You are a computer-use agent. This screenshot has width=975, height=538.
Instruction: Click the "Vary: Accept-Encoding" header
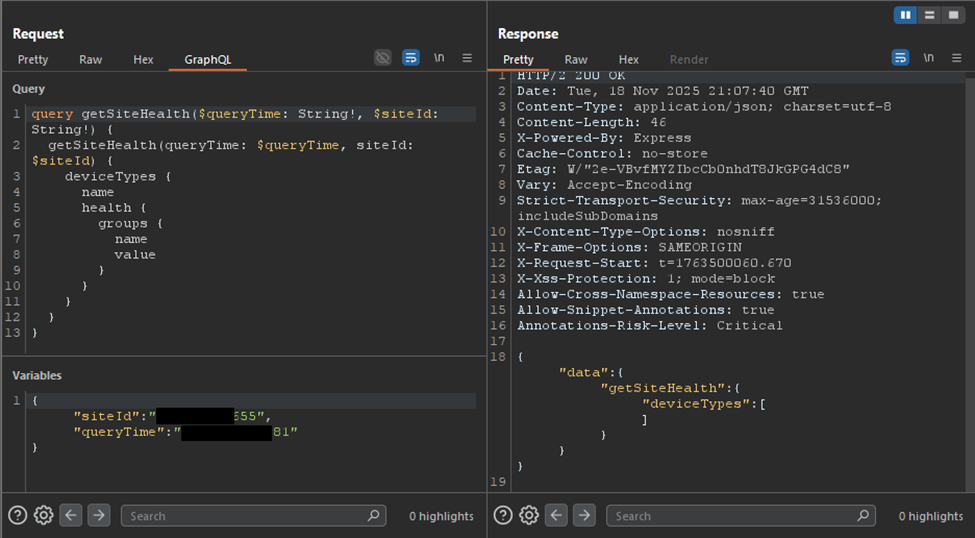[604, 185]
